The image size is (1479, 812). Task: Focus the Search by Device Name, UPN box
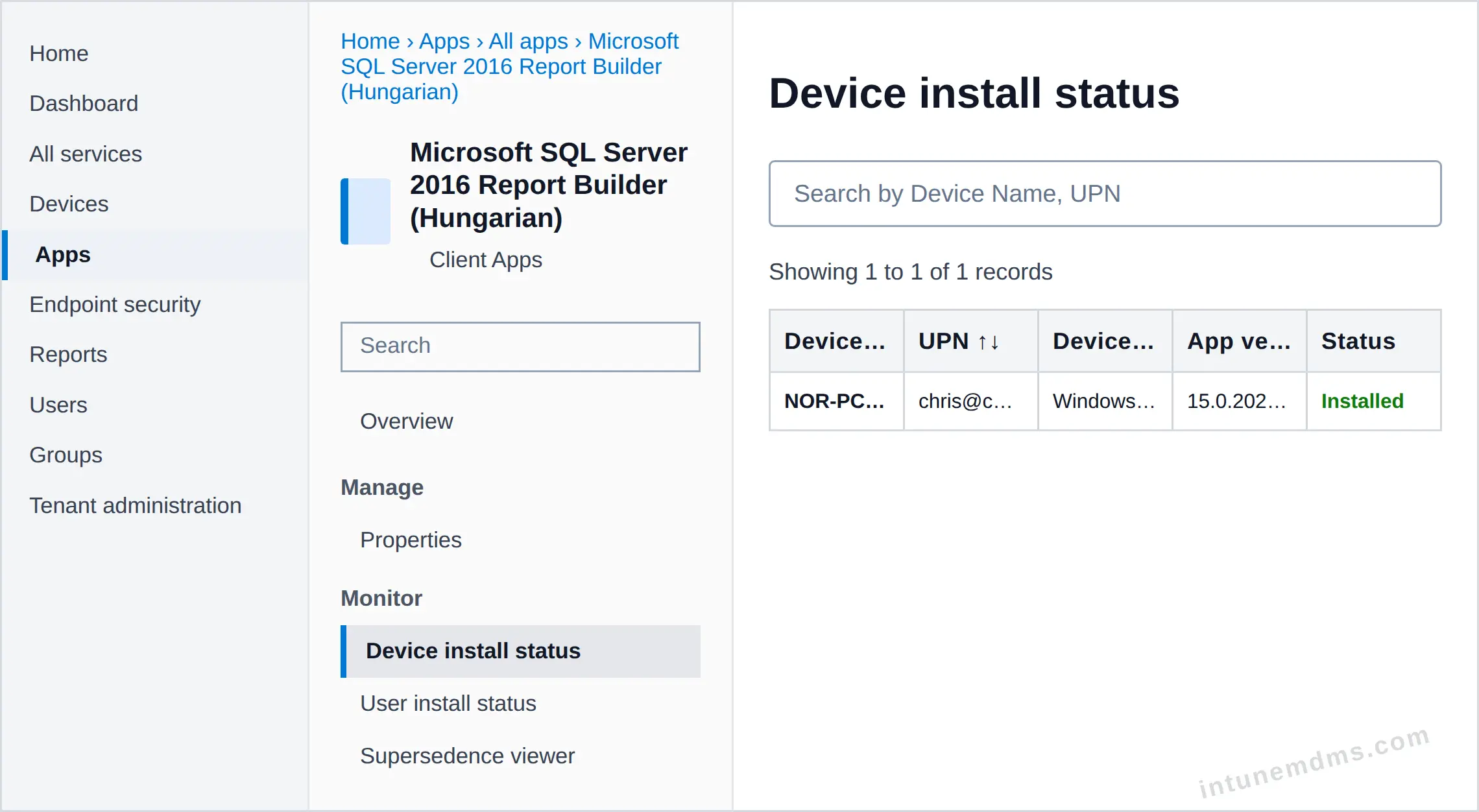1105,193
